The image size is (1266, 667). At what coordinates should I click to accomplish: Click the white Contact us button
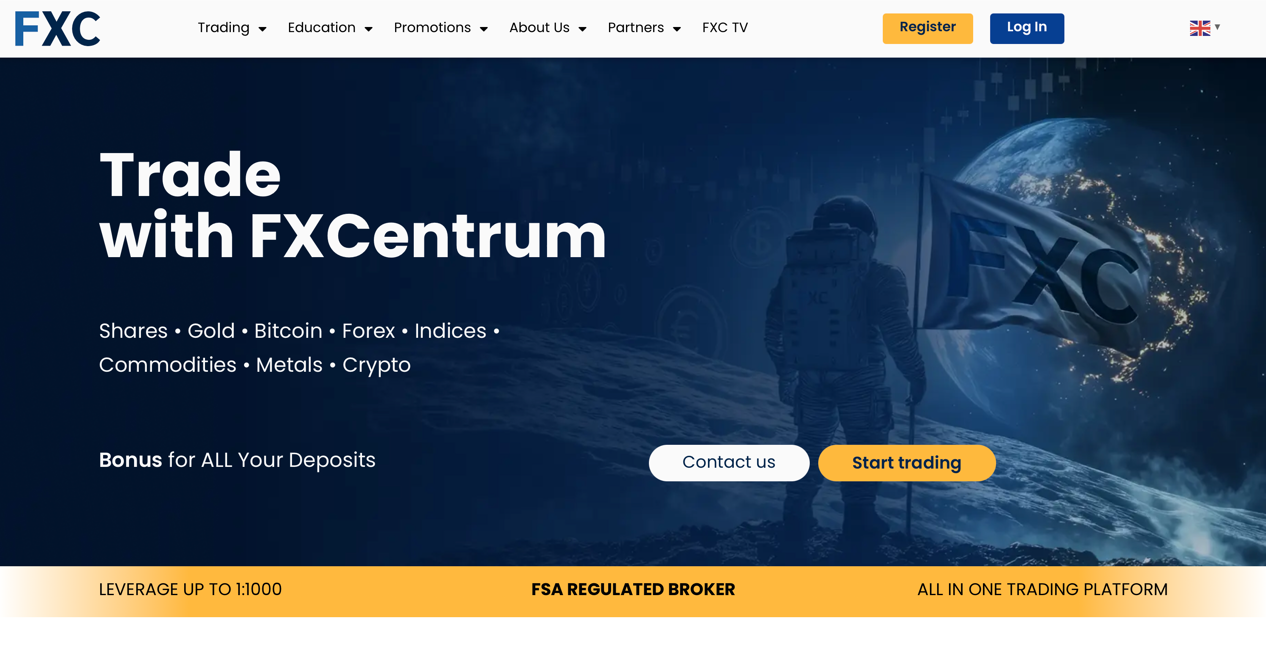click(x=729, y=463)
